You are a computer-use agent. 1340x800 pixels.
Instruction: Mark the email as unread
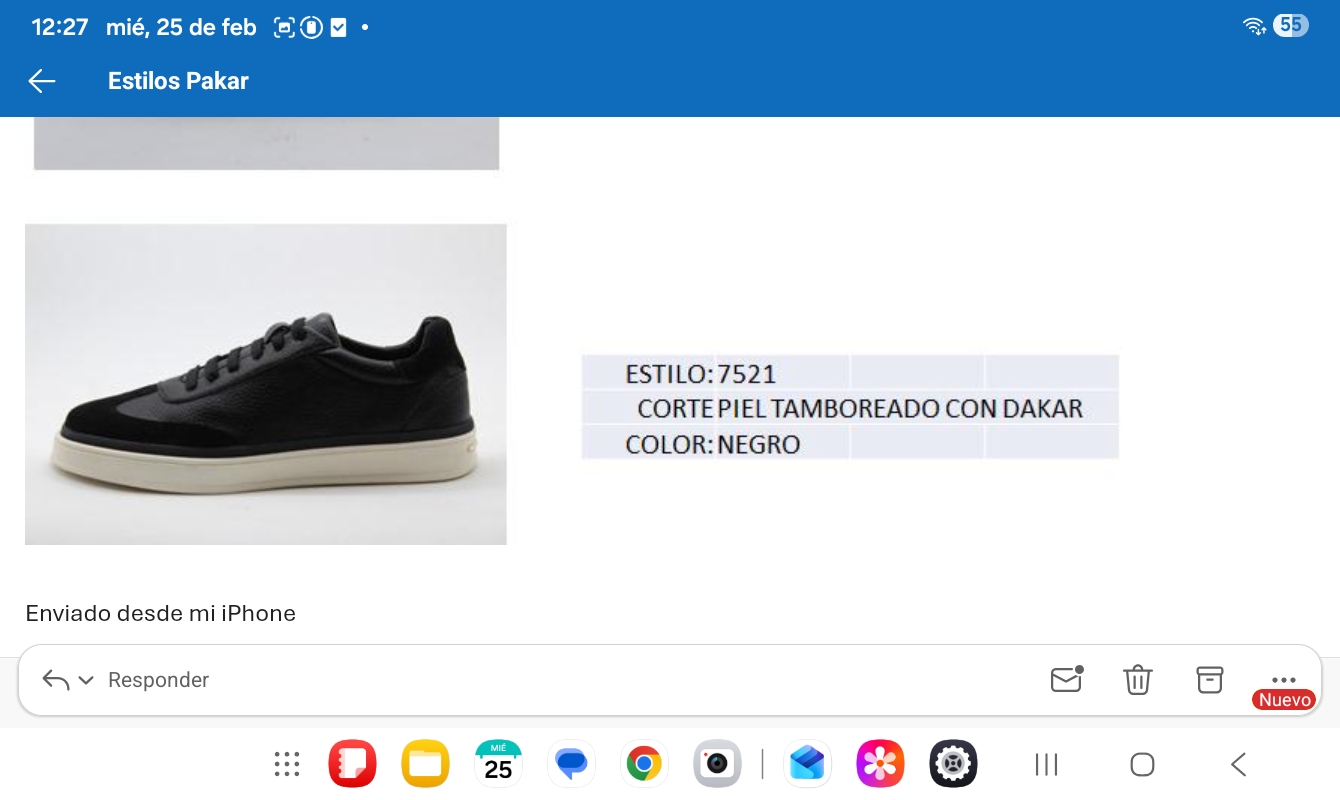[x=1066, y=680]
